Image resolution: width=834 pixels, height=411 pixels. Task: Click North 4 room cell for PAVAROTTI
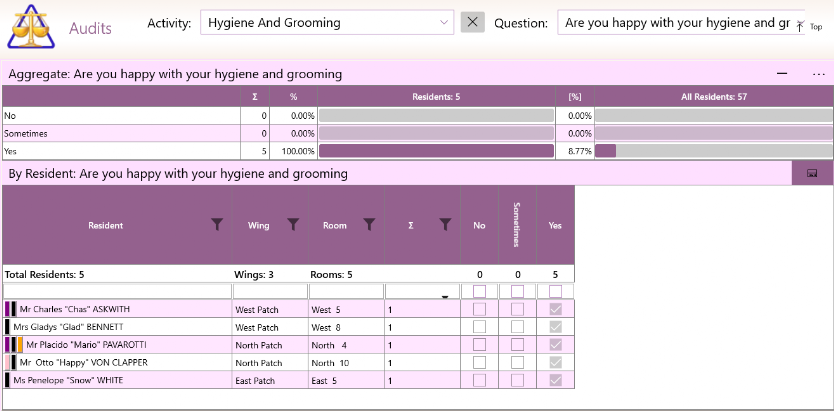click(x=346, y=345)
